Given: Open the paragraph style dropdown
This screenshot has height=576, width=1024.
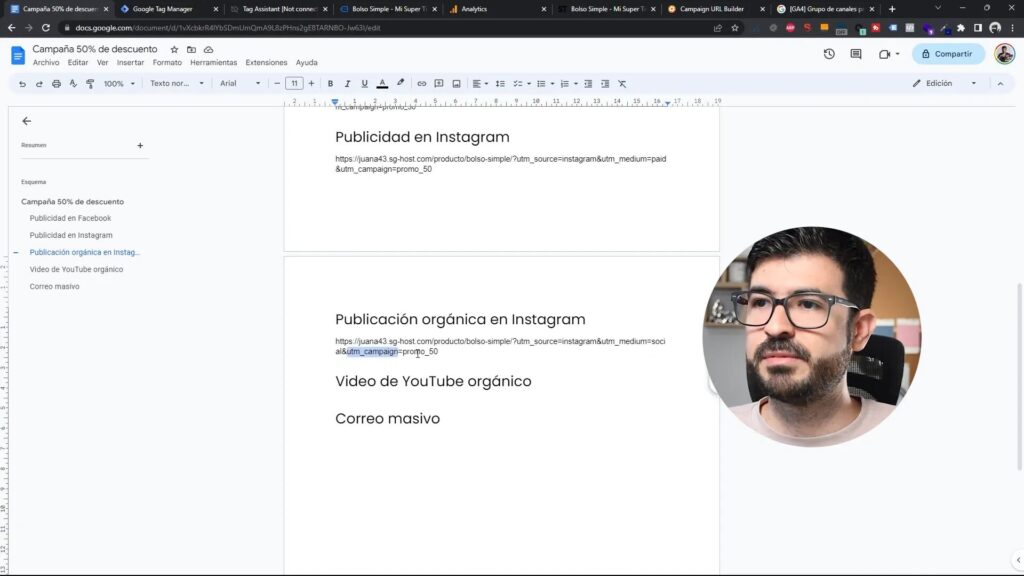Looking at the screenshot, I should (x=176, y=84).
